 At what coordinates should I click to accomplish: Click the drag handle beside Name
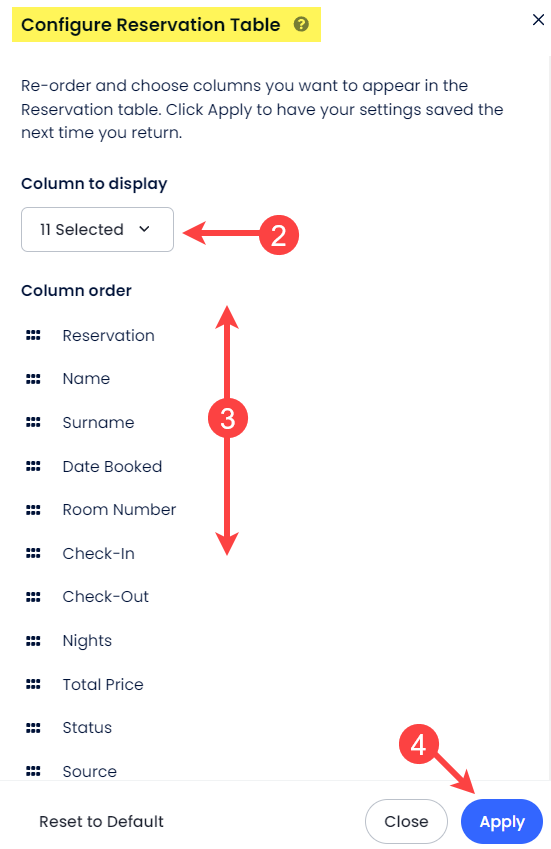(x=33, y=378)
